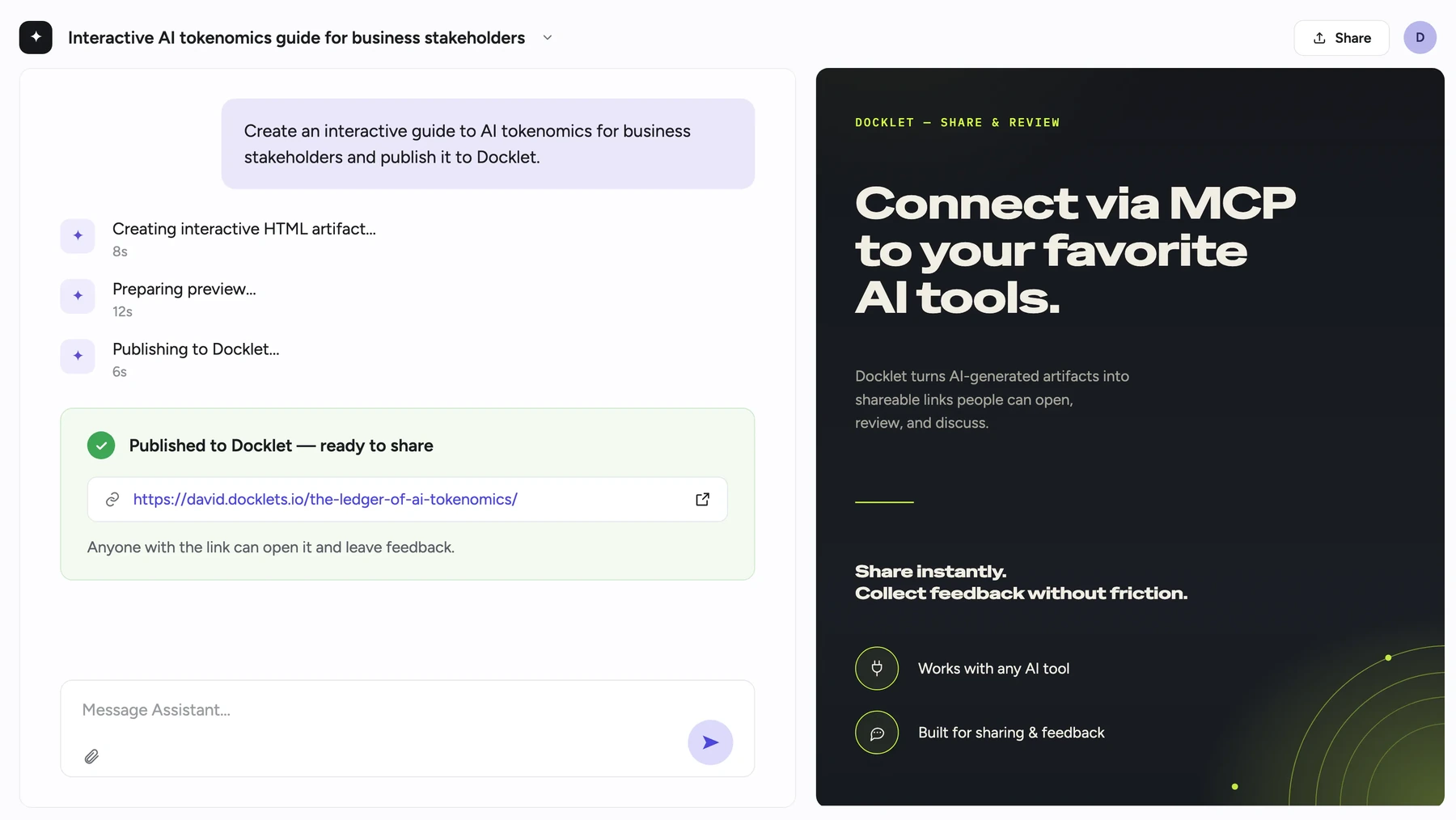Click the sparkle icon beside Preparing preview
The image size is (1456, 820).
pos(78,296)
